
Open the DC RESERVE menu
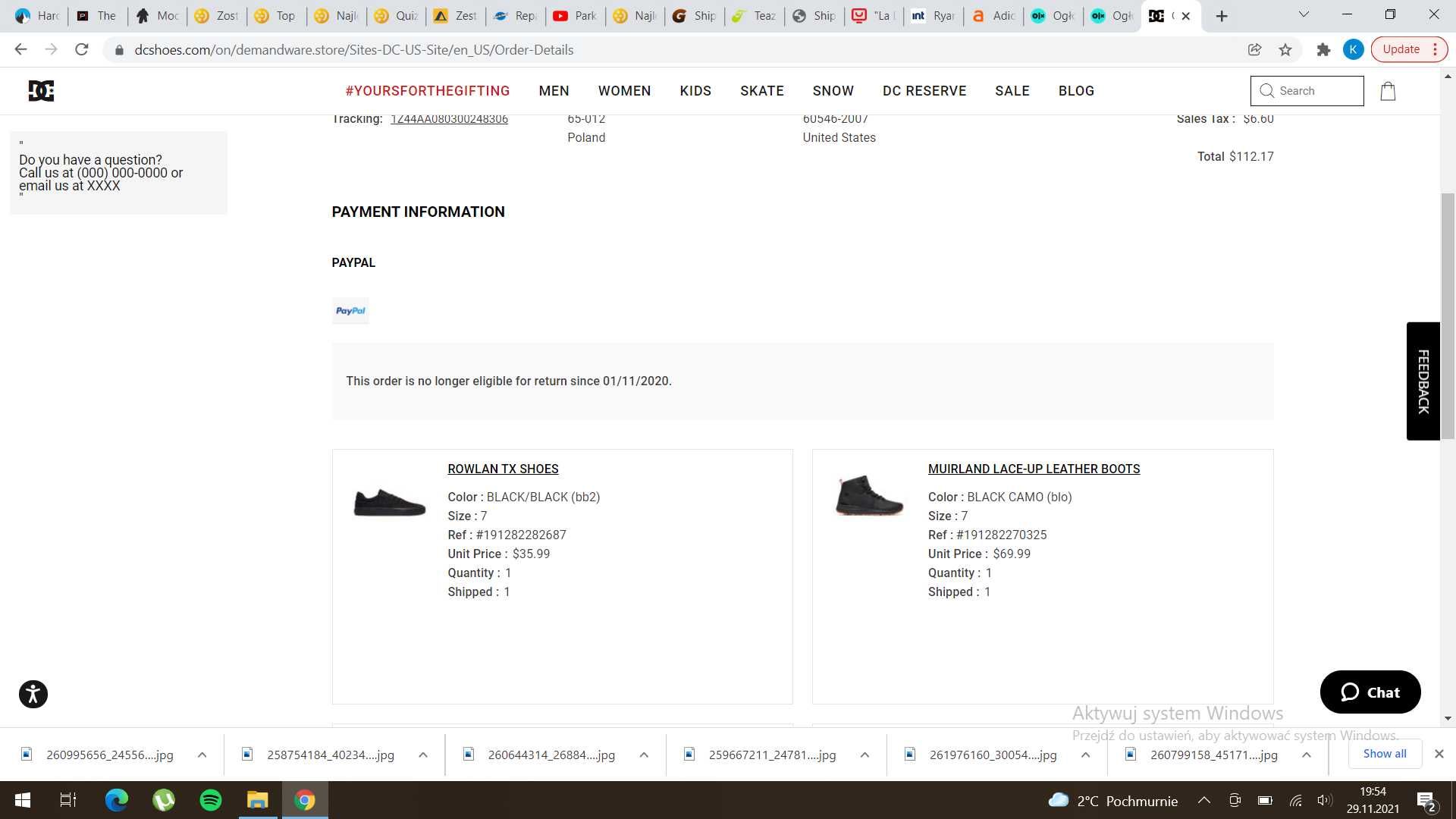tap(924, 91)
